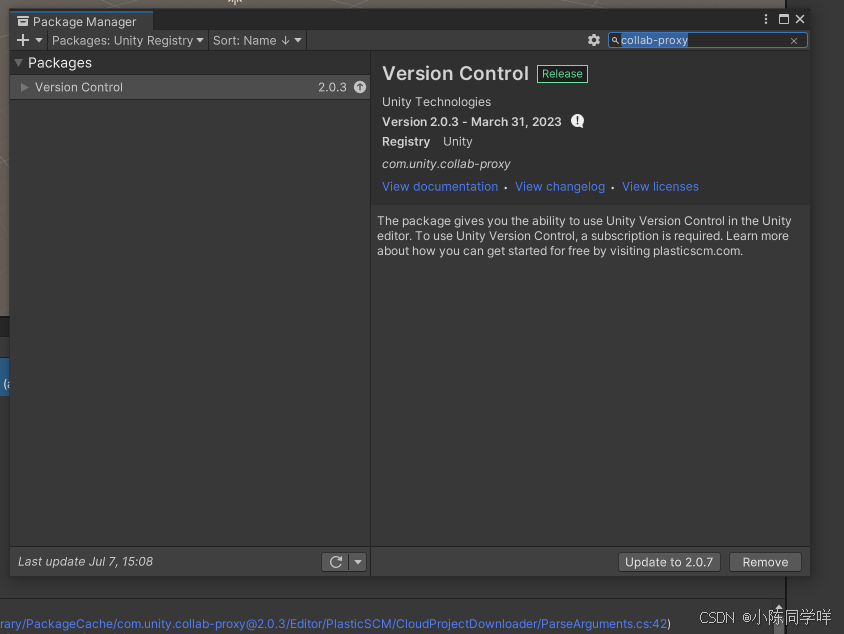Click the version warning info icon

[578, 121]
